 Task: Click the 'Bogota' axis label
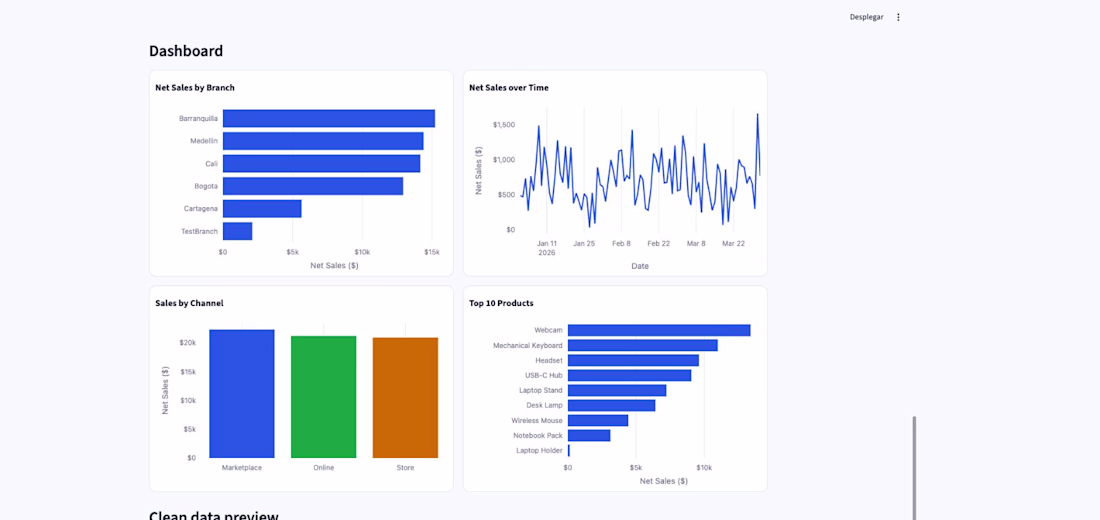(206, 186)
